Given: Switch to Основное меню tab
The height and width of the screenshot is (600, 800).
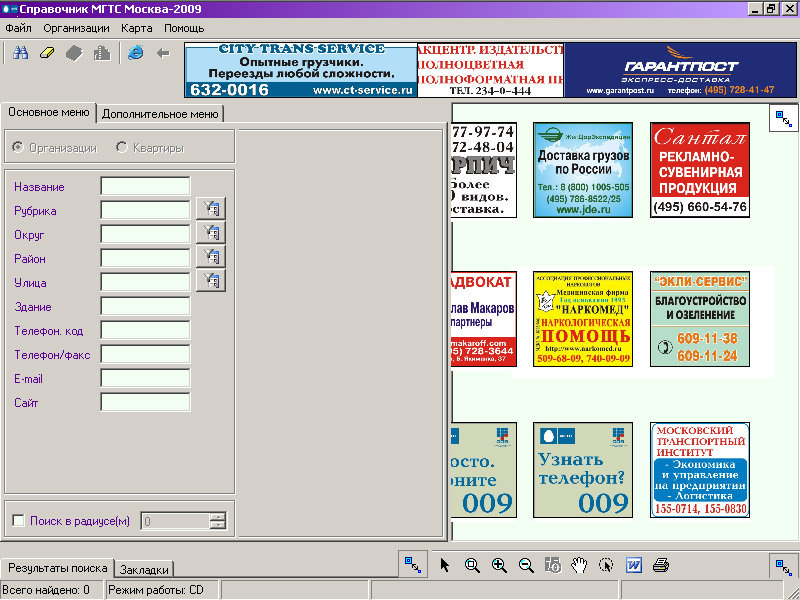Looking at the screenshot, I should 49,112.
